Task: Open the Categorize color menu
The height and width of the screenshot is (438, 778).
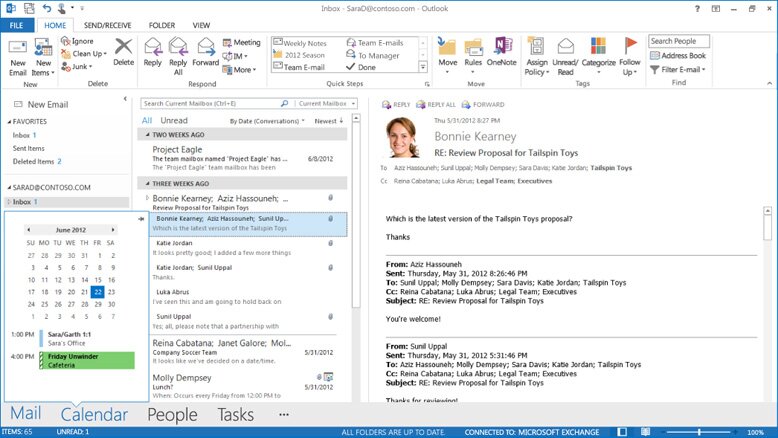Action: [598, 57]
